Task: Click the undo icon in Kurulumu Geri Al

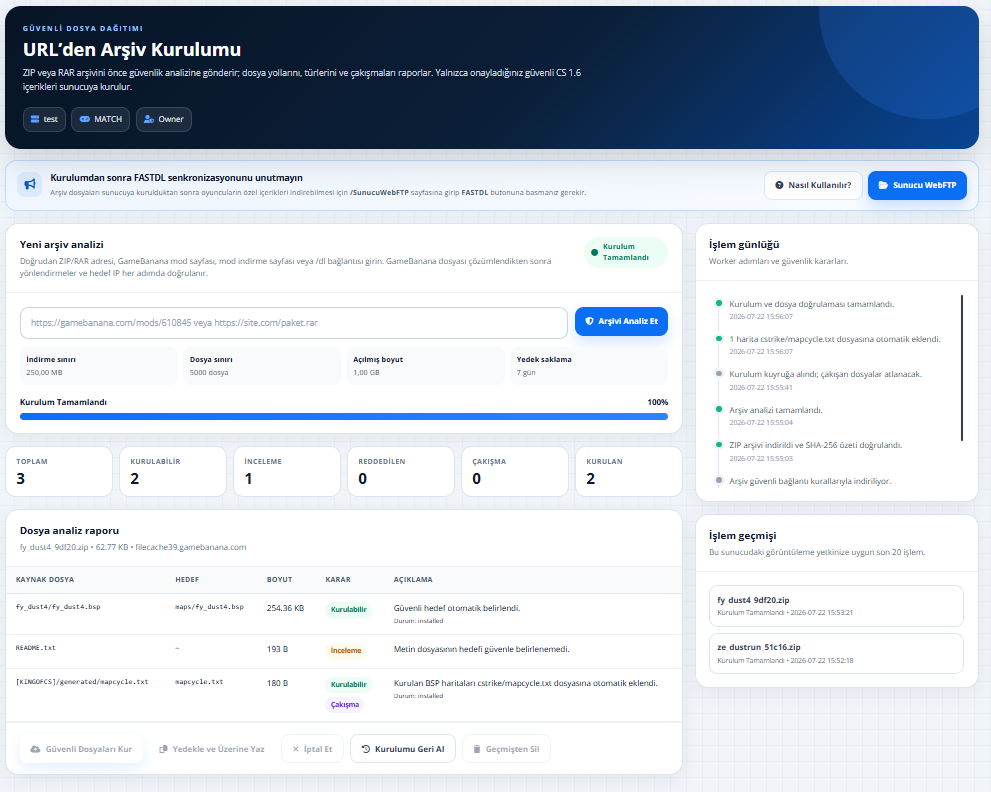Action: (x=365, y=749)
